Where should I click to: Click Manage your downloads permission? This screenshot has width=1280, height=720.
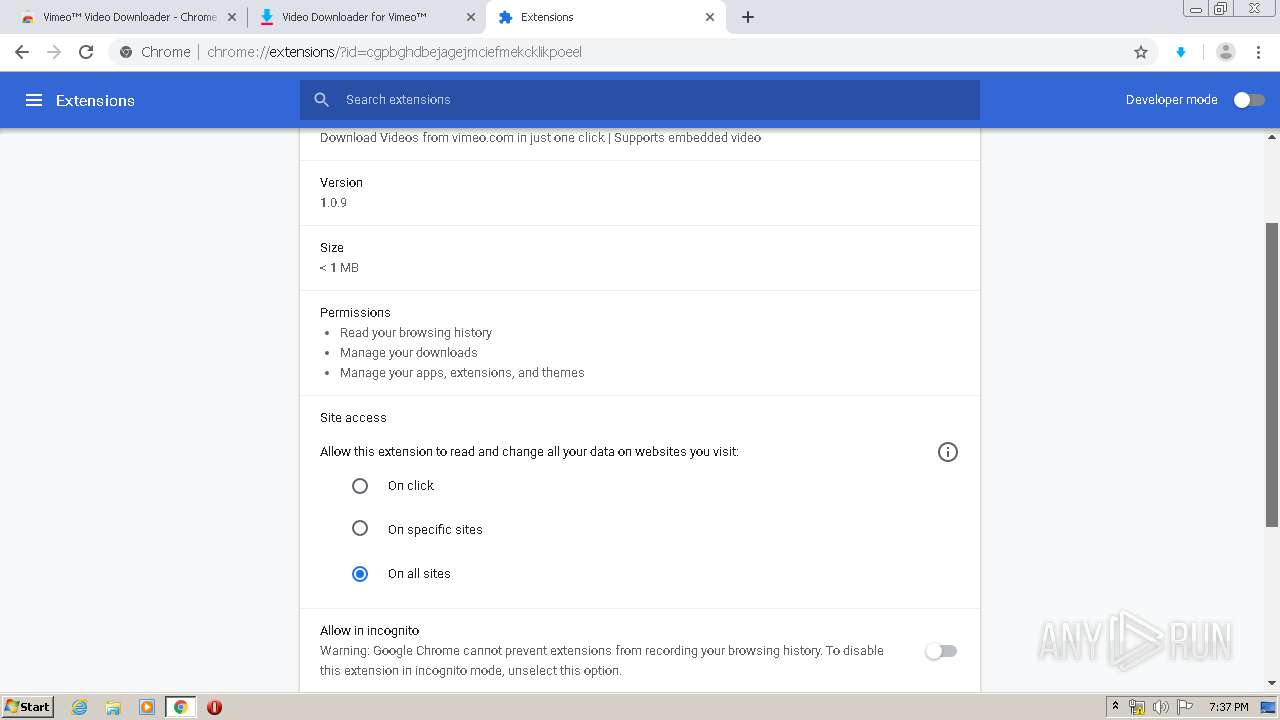[408, 353]
